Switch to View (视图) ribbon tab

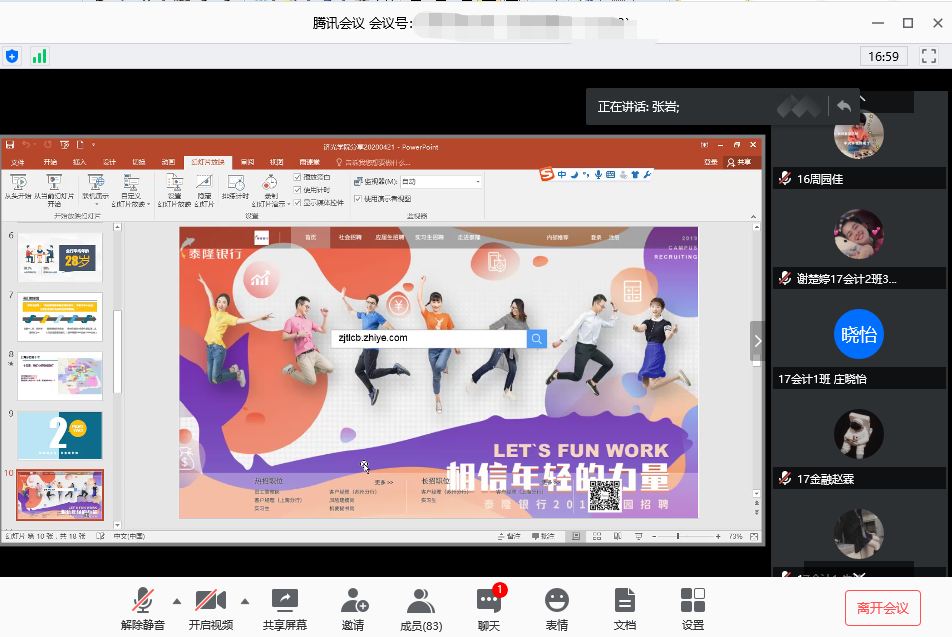point(277,162)
